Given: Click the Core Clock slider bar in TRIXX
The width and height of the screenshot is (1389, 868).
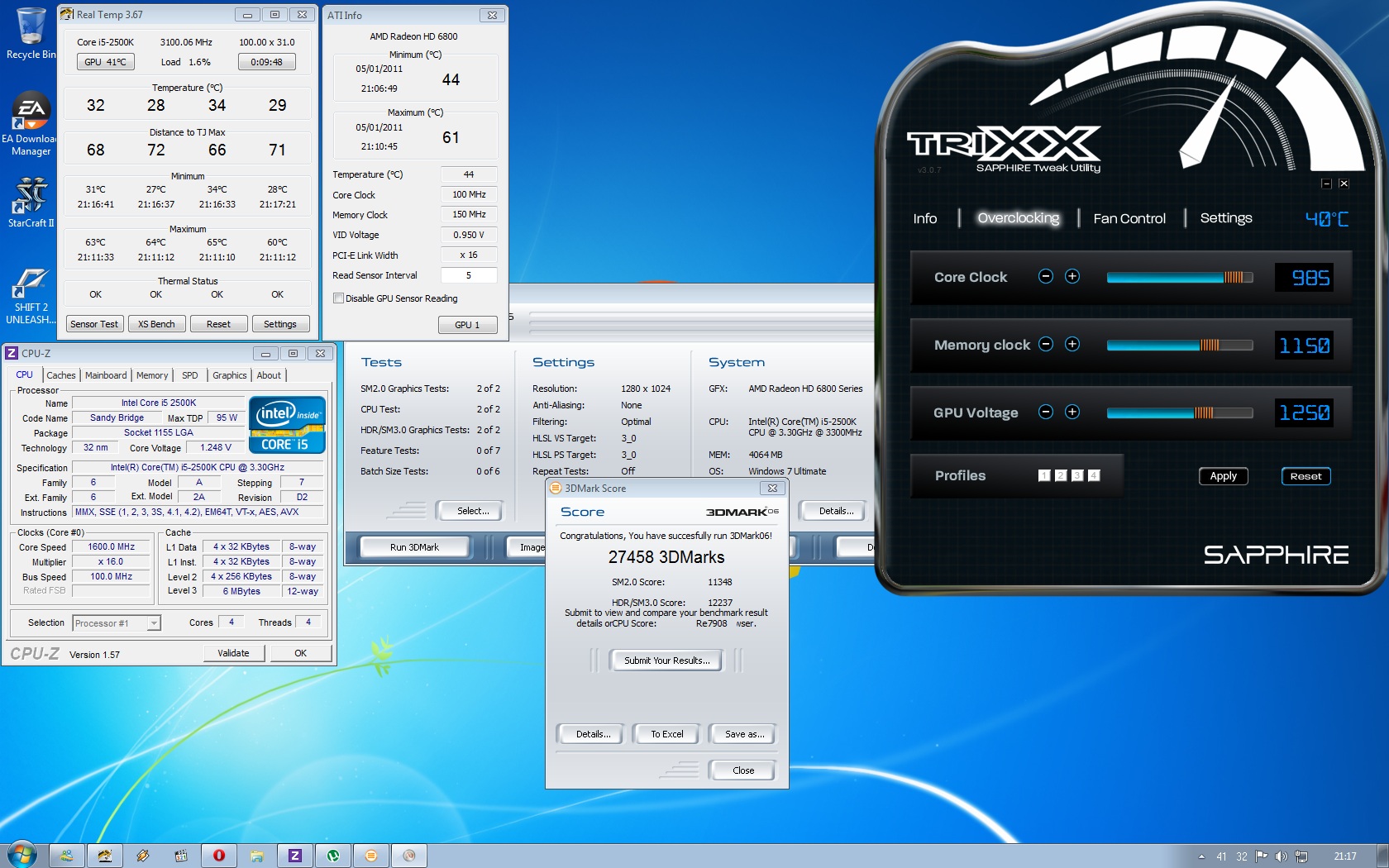Looking at the screenshot, I should [x=1180, y=278].
